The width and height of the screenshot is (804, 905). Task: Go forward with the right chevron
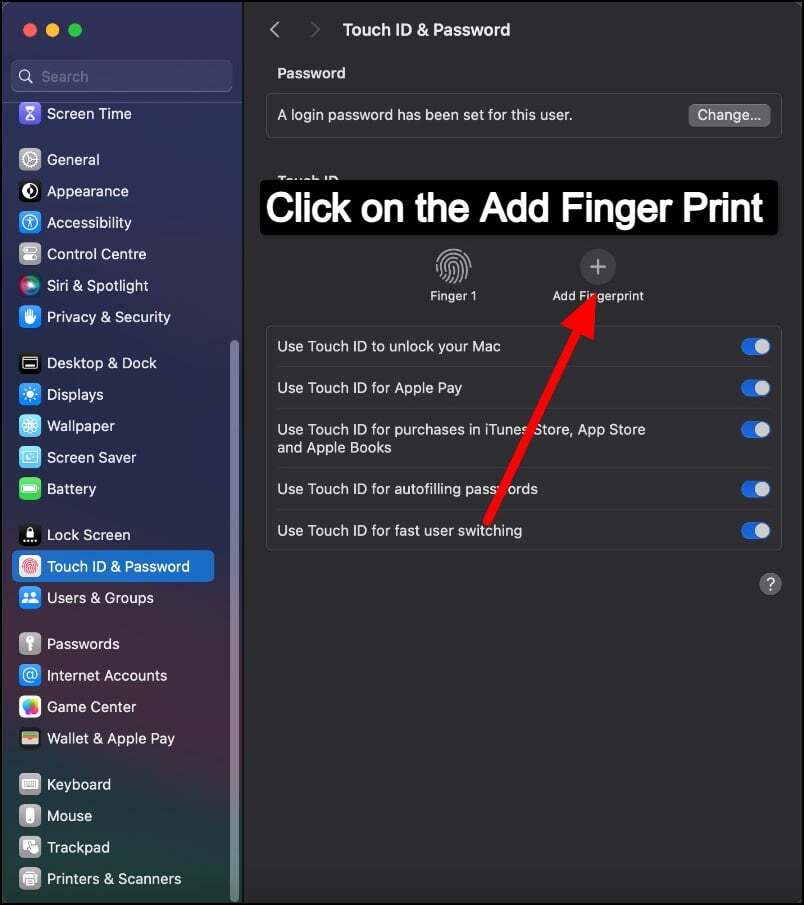pos(315,29)
